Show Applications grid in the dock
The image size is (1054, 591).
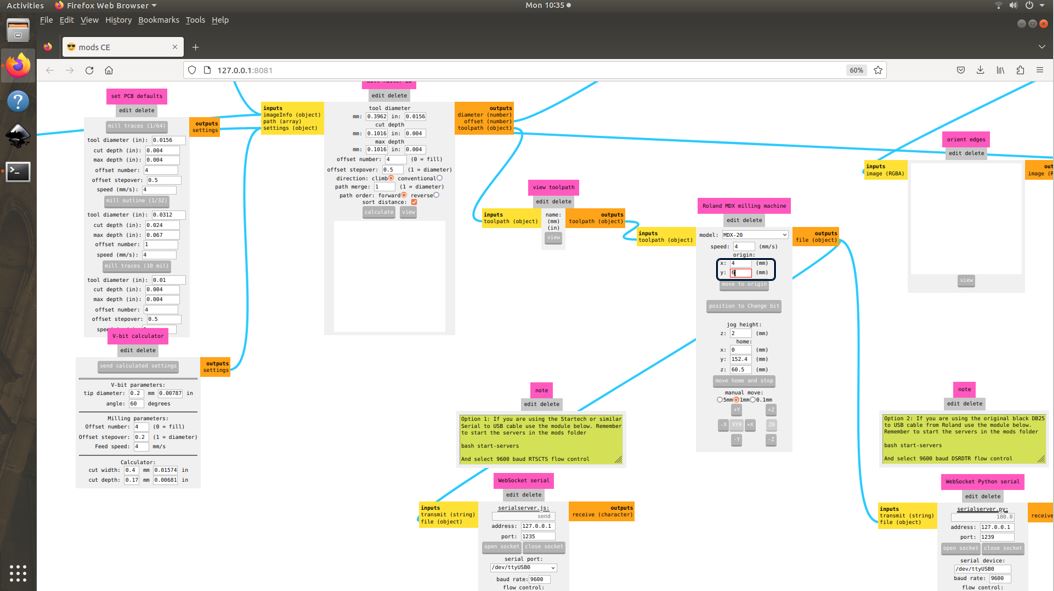tap(18, 573)
